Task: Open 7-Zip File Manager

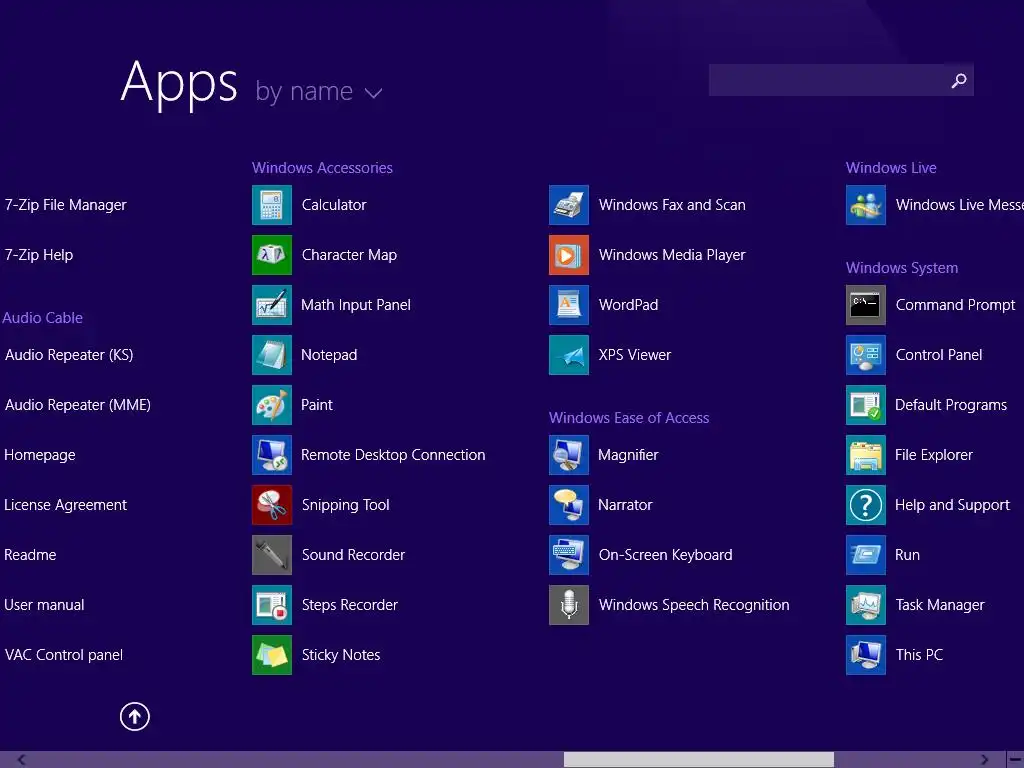Action: (65, 205)
